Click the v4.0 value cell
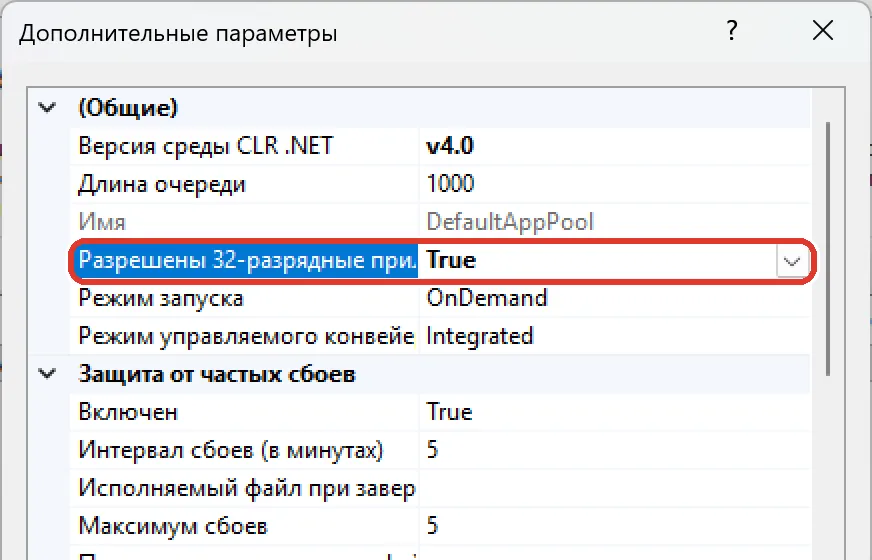This screenshot has width=872, height=560. click(x=614, y=146)
